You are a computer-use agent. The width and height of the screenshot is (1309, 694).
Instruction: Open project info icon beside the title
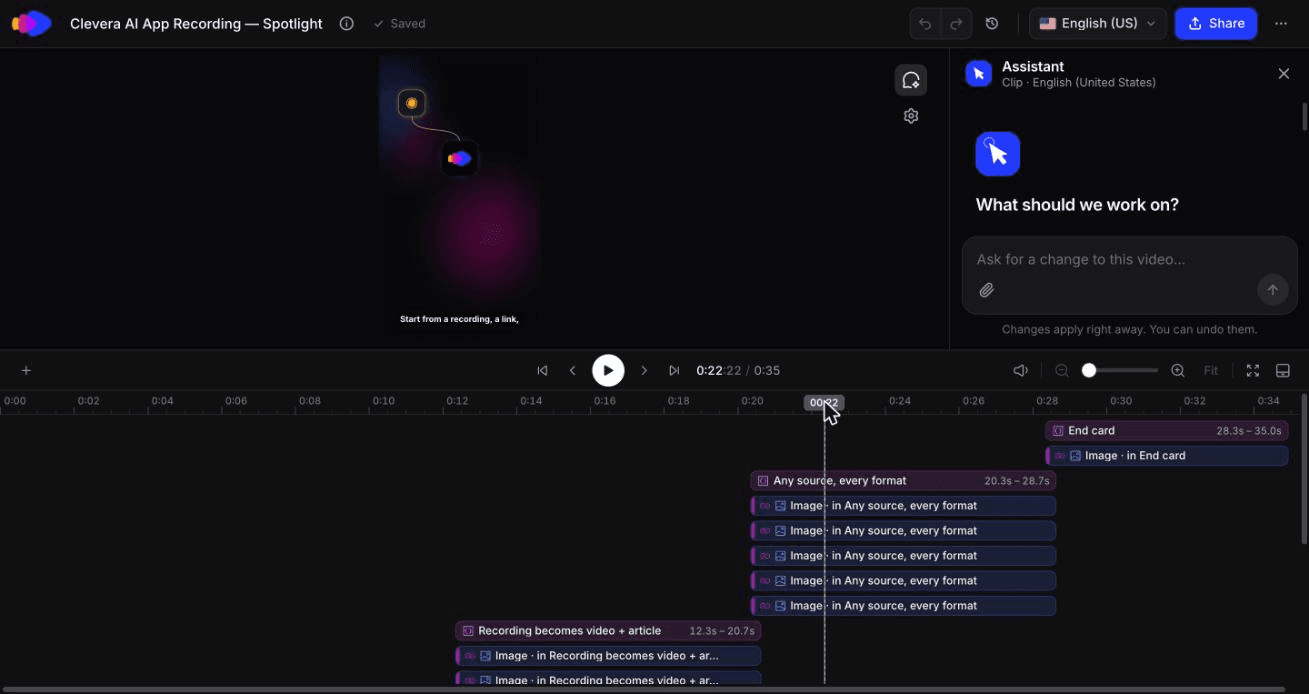click(x=347, y=23)
